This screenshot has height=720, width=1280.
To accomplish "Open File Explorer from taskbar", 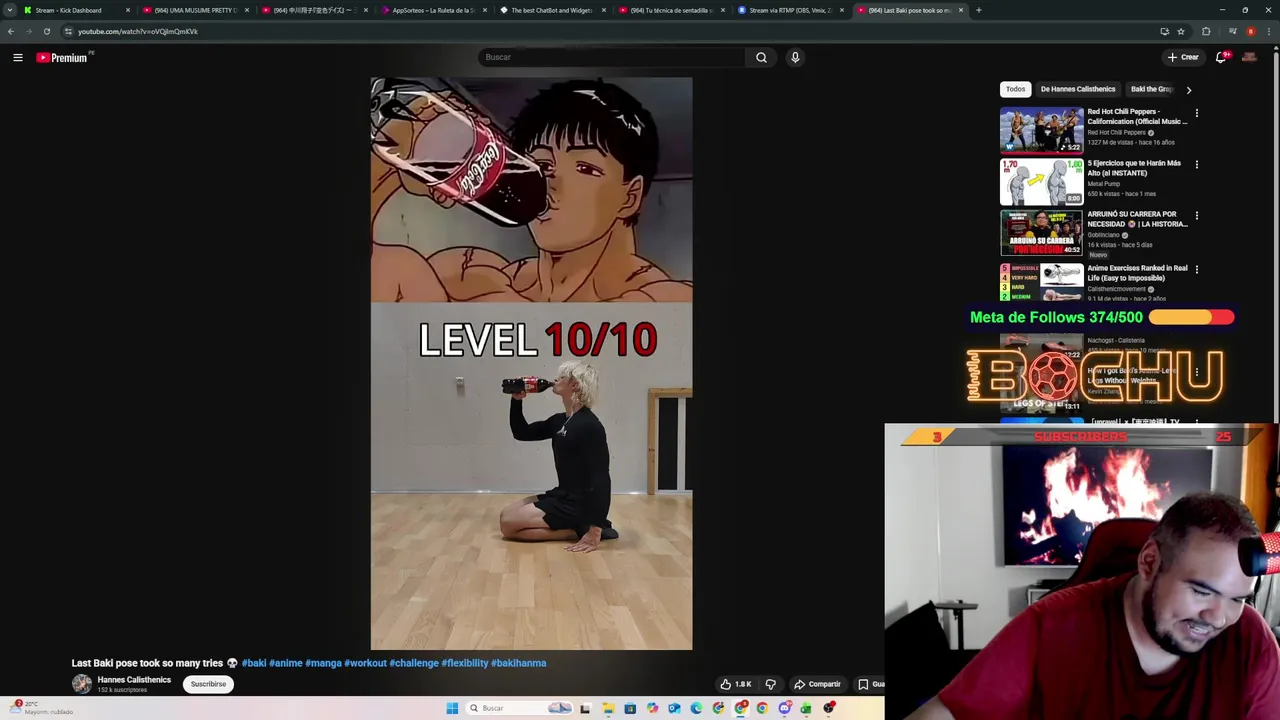I will tap(608, 708).
